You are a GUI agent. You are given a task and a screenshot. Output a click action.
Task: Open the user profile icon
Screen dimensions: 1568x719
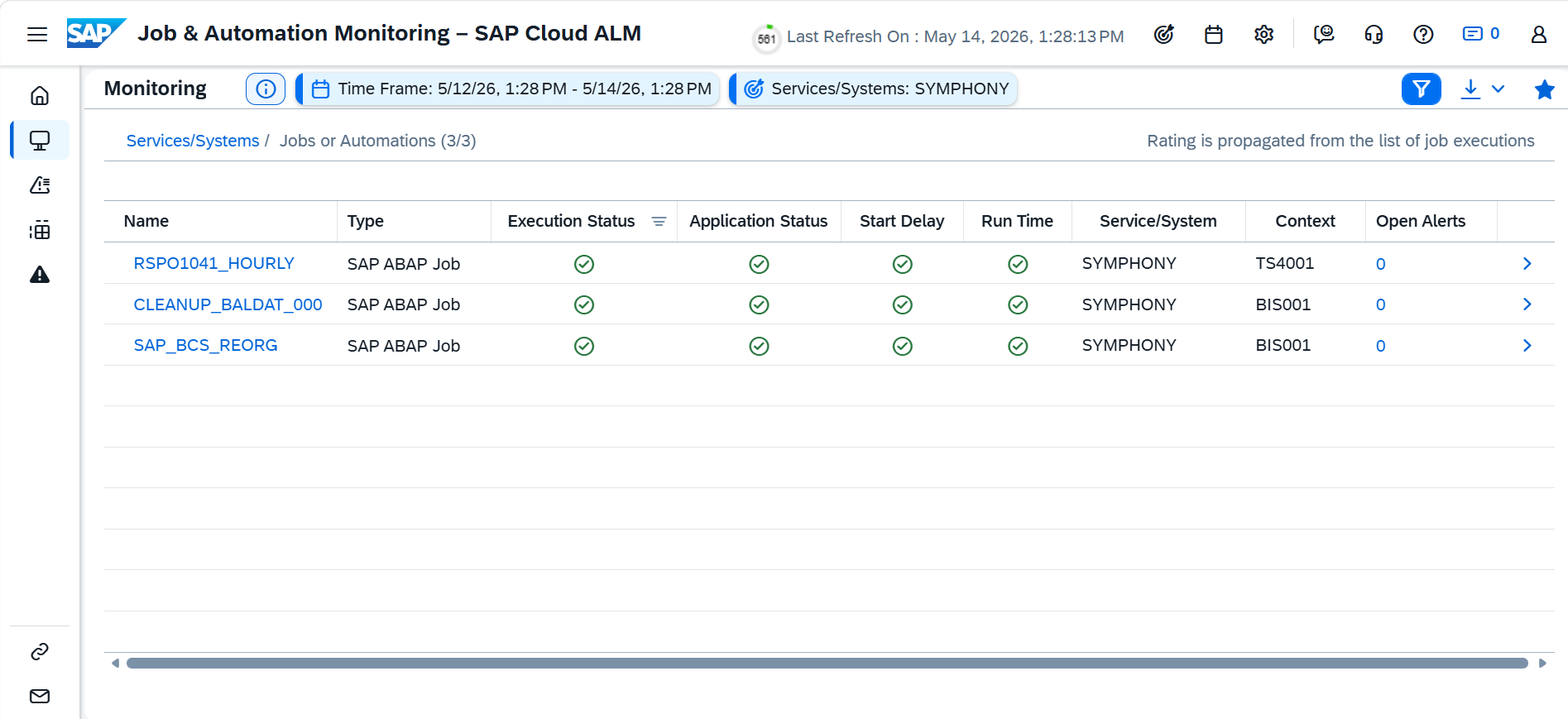coord(1539,34)
